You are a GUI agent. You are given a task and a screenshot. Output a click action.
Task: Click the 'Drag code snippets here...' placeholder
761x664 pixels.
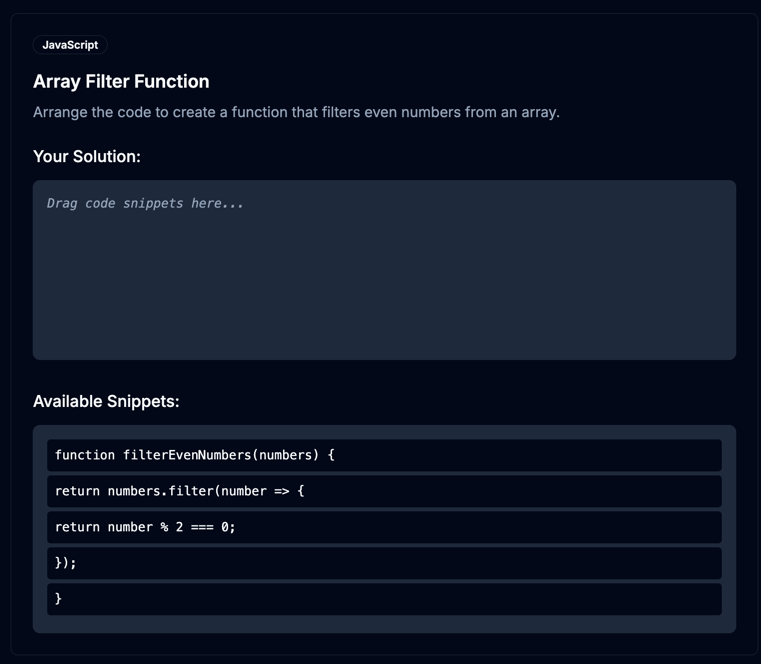click(x=145, y=203)
